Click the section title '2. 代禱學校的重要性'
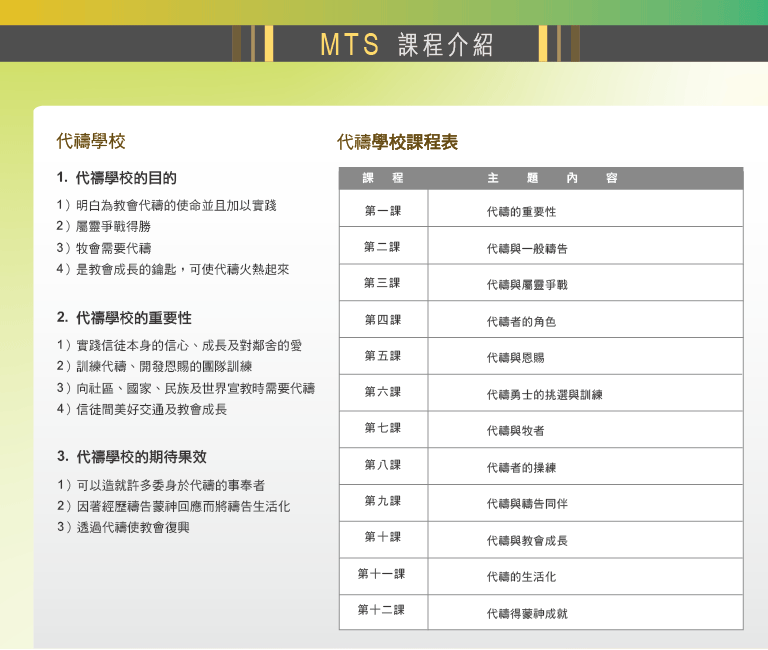The image size is (768, 650). 124,318
